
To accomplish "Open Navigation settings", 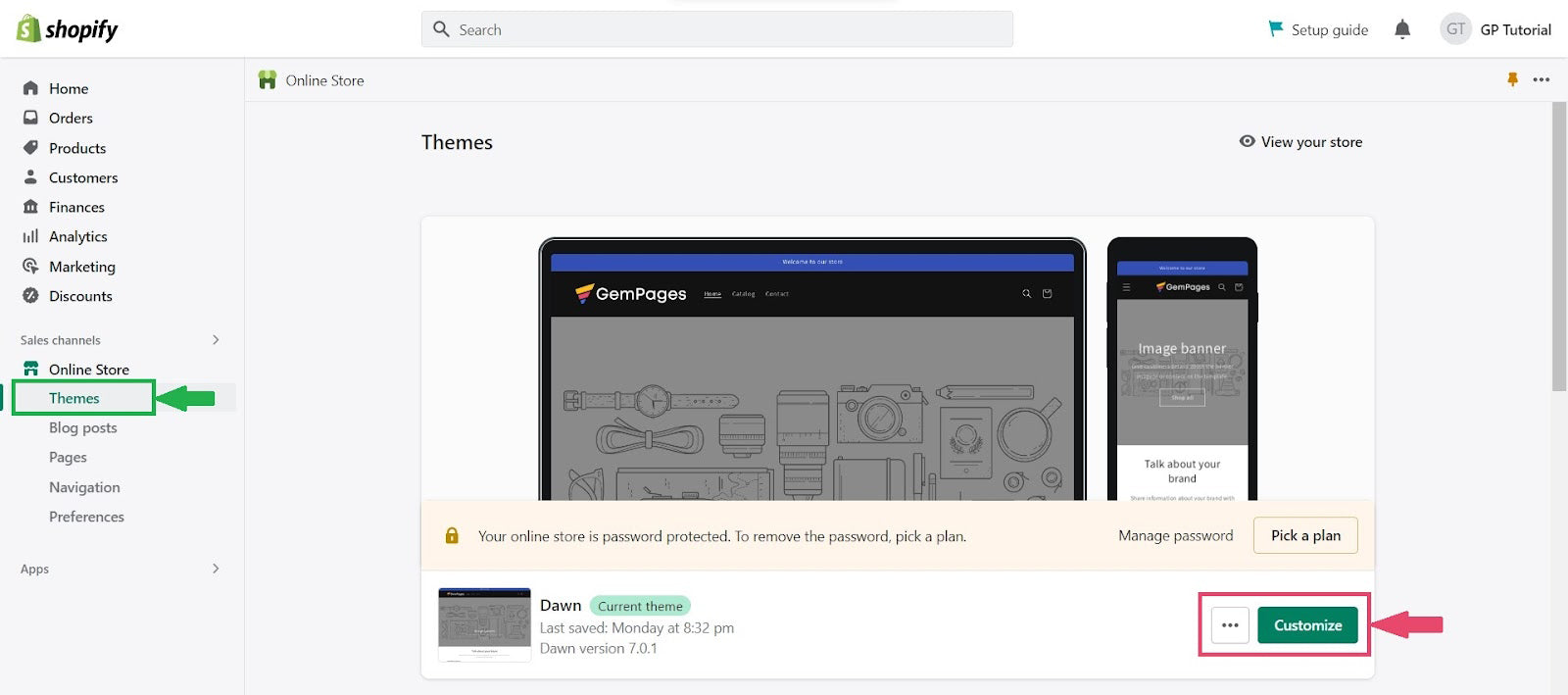I will click(x=84, y=487).
